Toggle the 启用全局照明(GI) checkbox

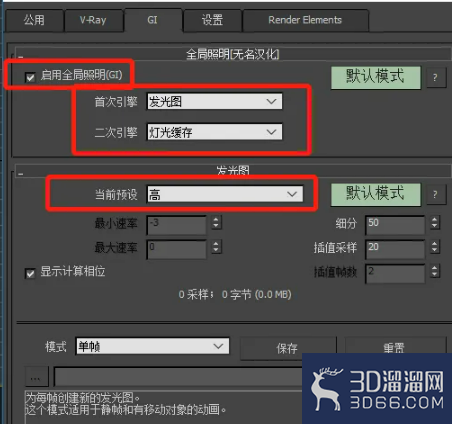30,78
